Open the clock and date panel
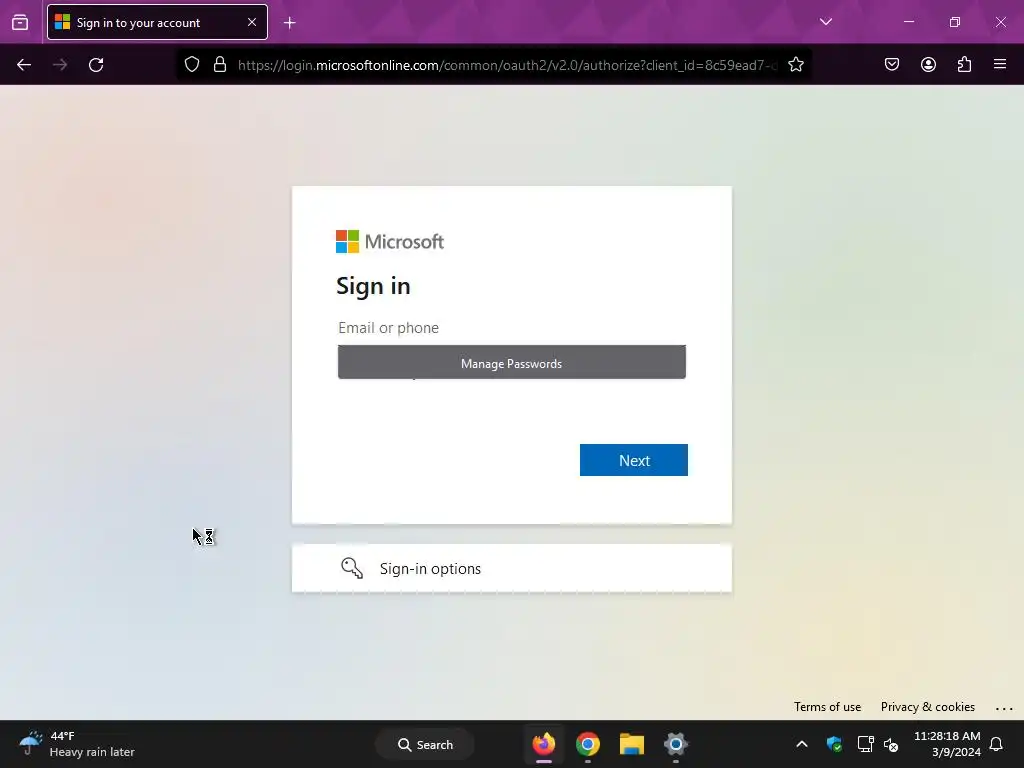The width and height of the screenshot is (1024, 768). (x=947, y=744)
